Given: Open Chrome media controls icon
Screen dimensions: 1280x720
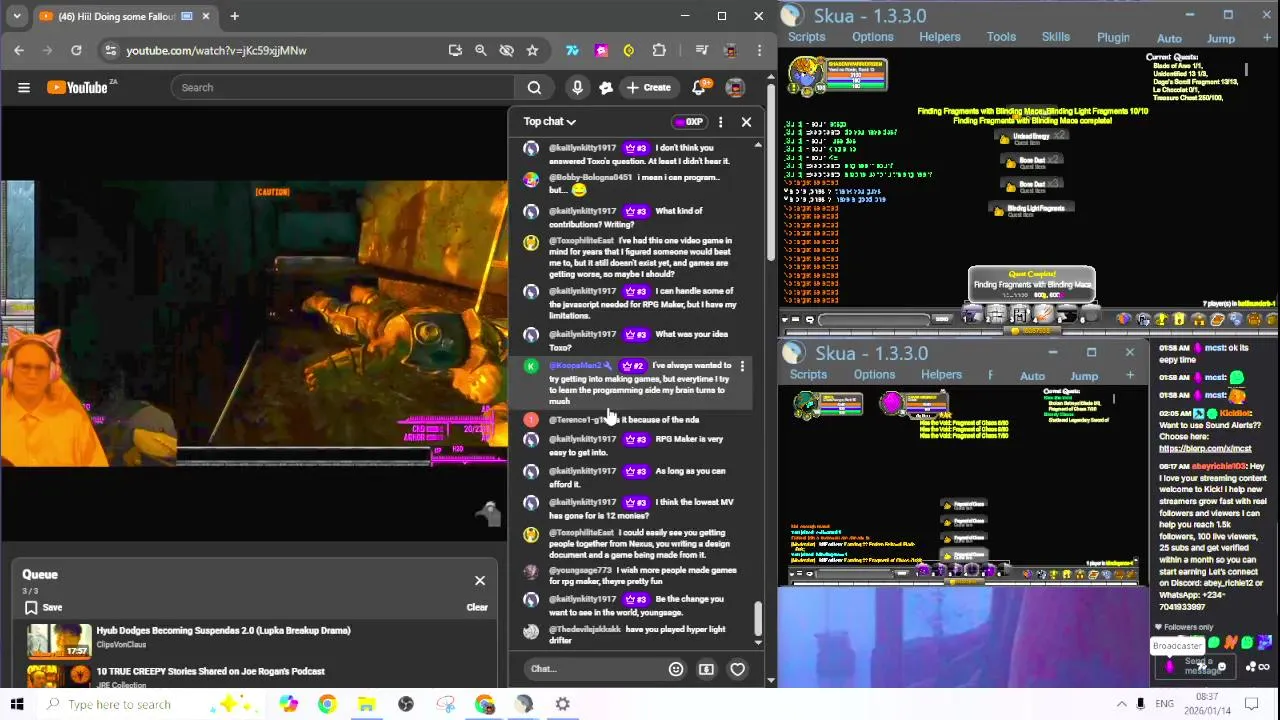Looking at the screenshot, I should pyautogui.click(x=702, y=50).
